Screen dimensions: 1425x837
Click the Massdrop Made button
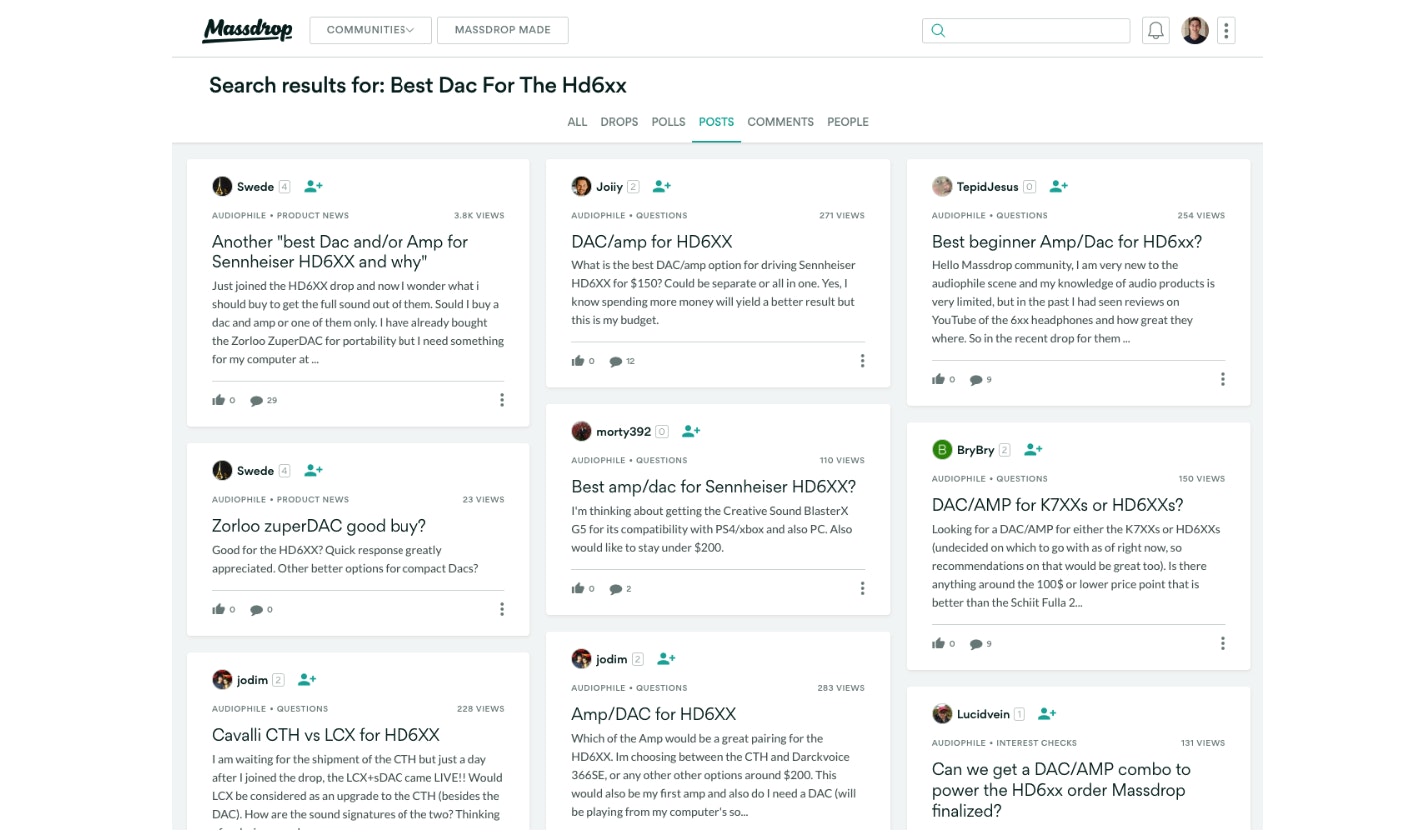pos(502,30)
